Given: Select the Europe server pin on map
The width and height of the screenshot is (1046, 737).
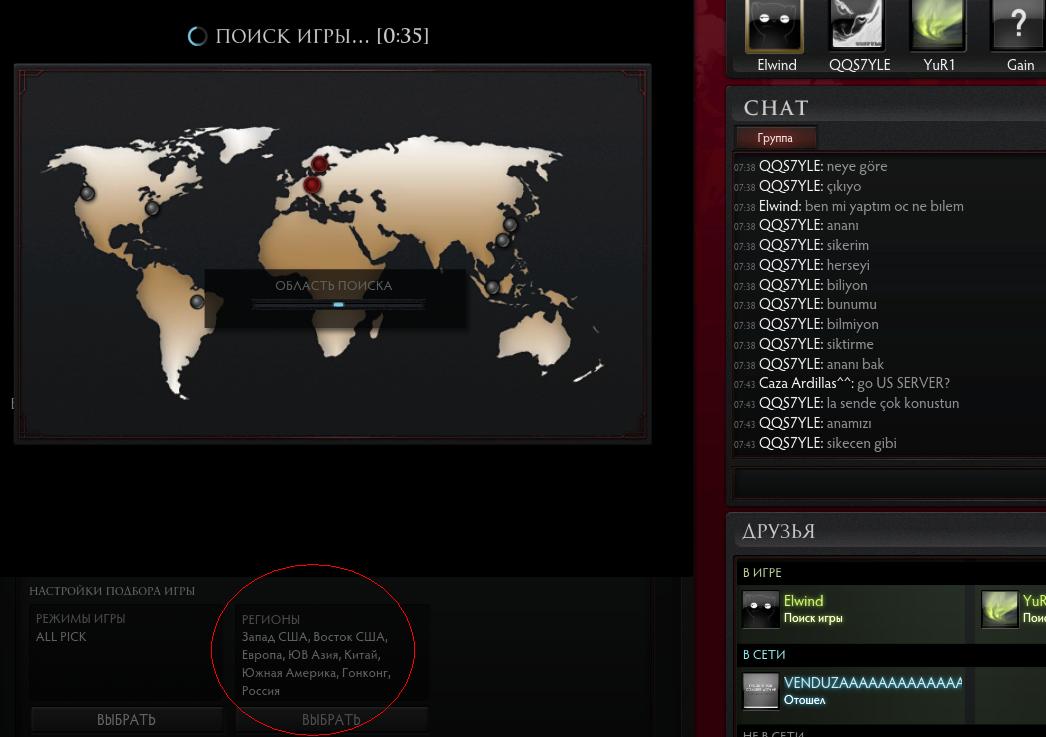Looking at the screenshot, I should (312, 185).
